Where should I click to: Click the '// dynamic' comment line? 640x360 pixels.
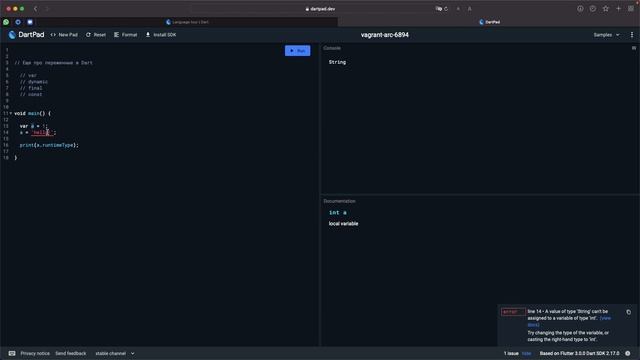33,82
